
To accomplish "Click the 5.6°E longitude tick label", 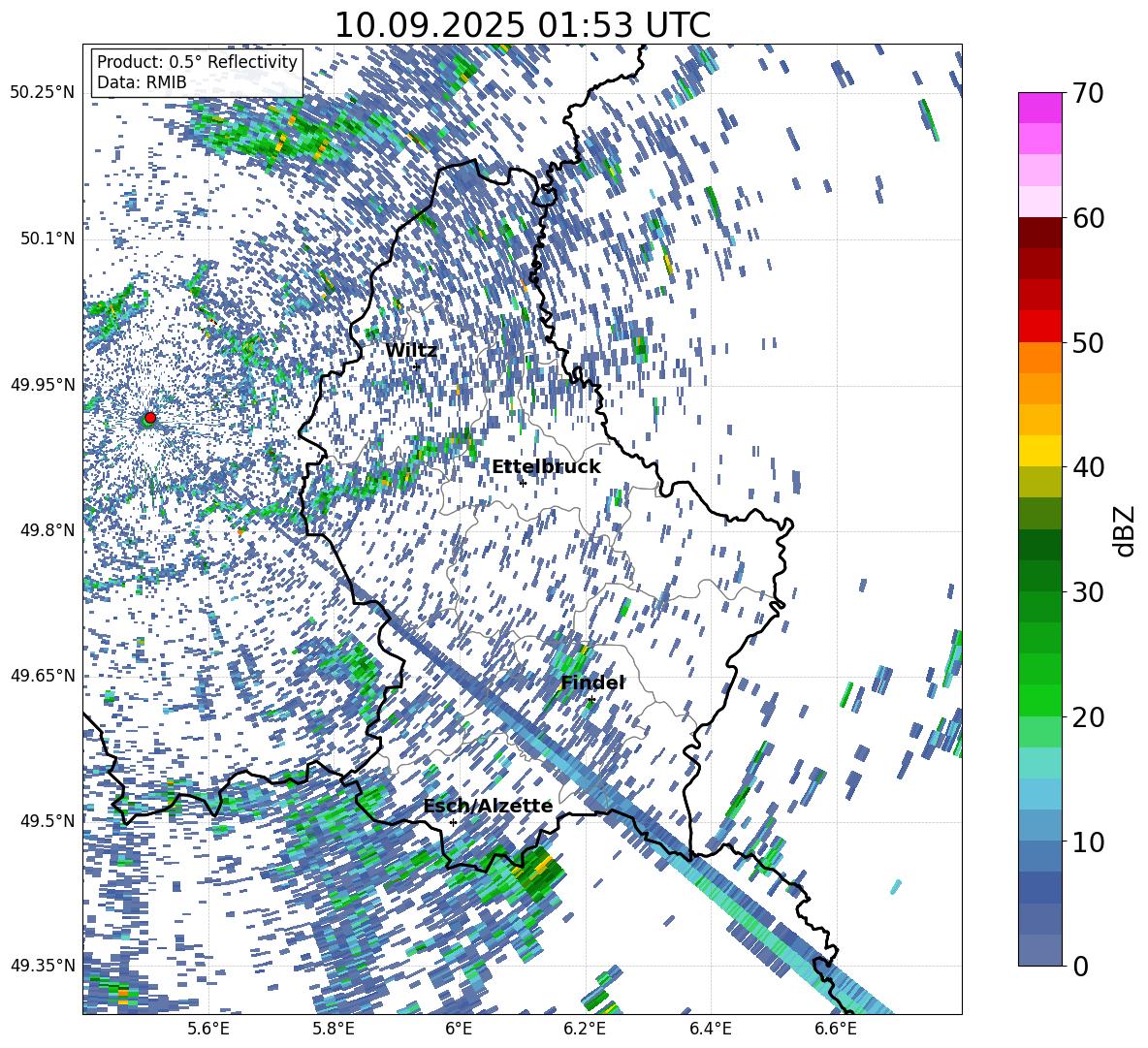I will [208, 1030].
